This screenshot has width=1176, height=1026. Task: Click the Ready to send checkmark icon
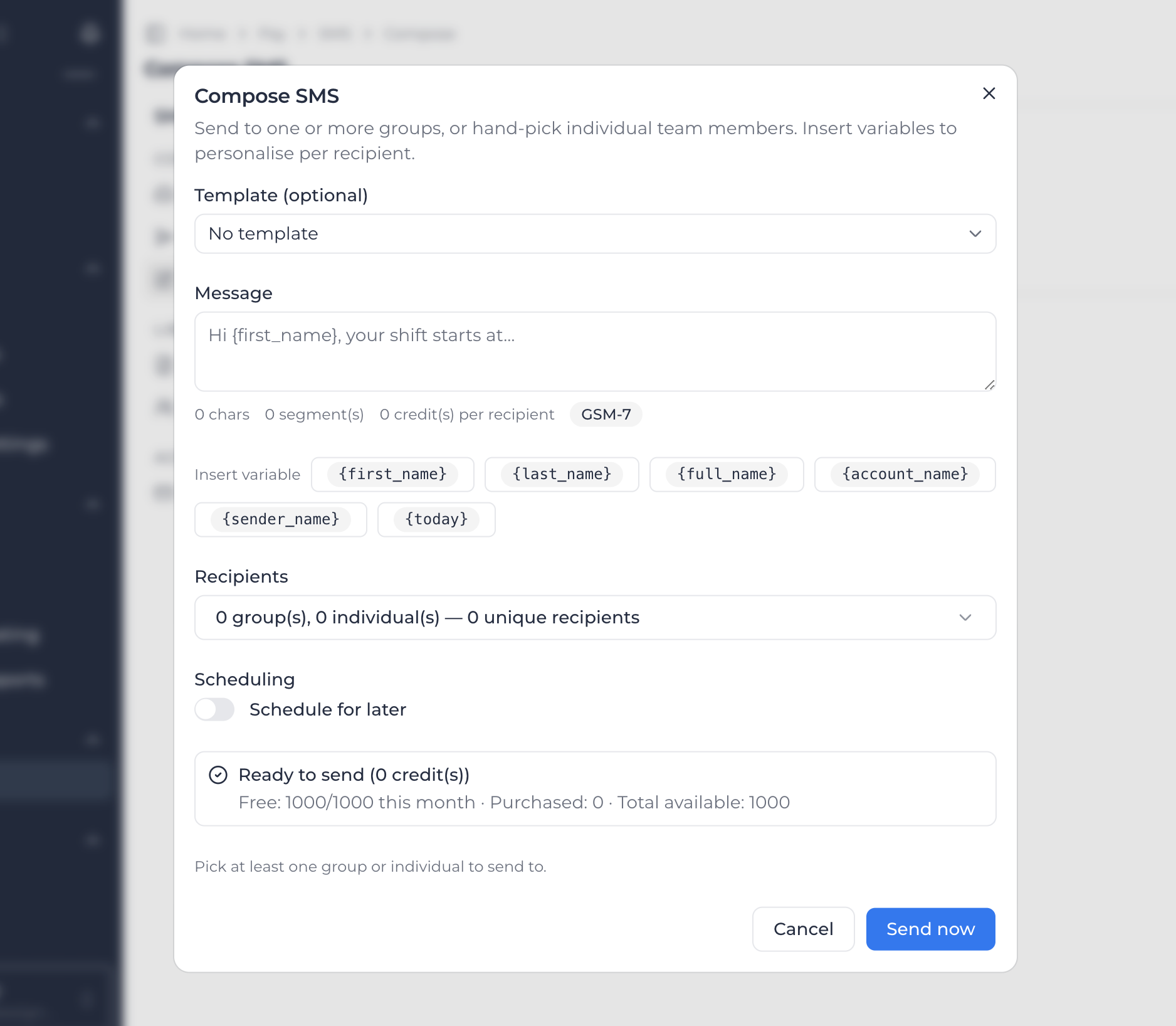pos(218,775)
